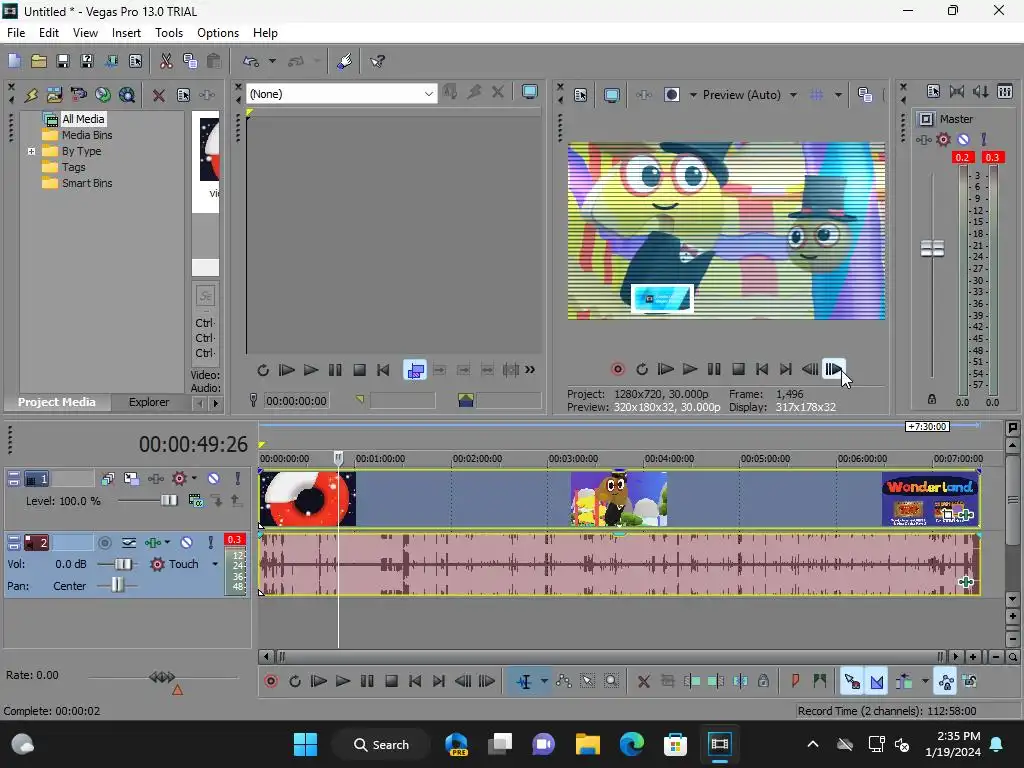Expand the trimmer toolbar overflow chevron

point(530,370)
